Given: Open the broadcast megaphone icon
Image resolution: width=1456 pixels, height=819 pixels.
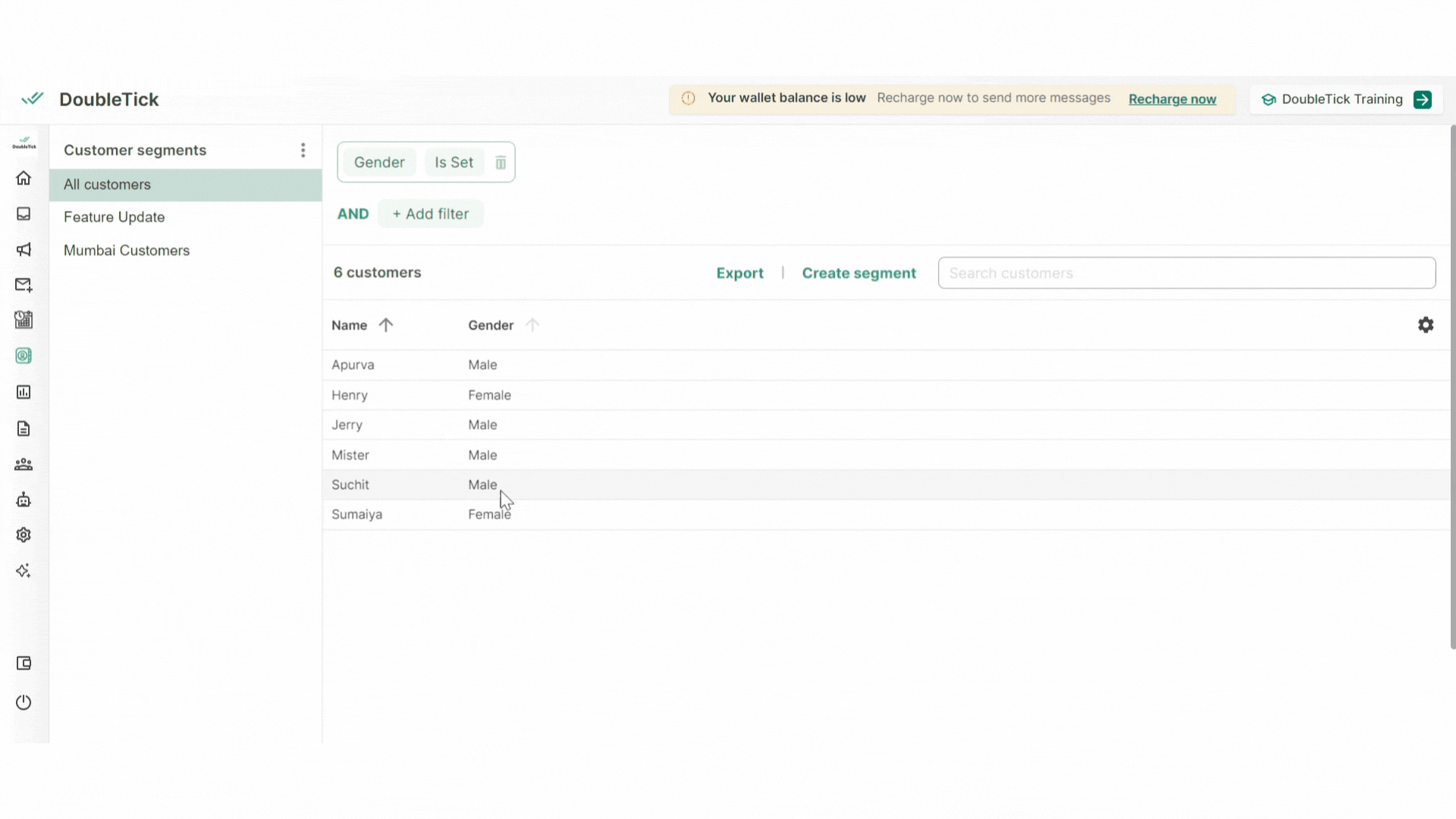Looking at the screenshot, I should (x=24, y=249).
